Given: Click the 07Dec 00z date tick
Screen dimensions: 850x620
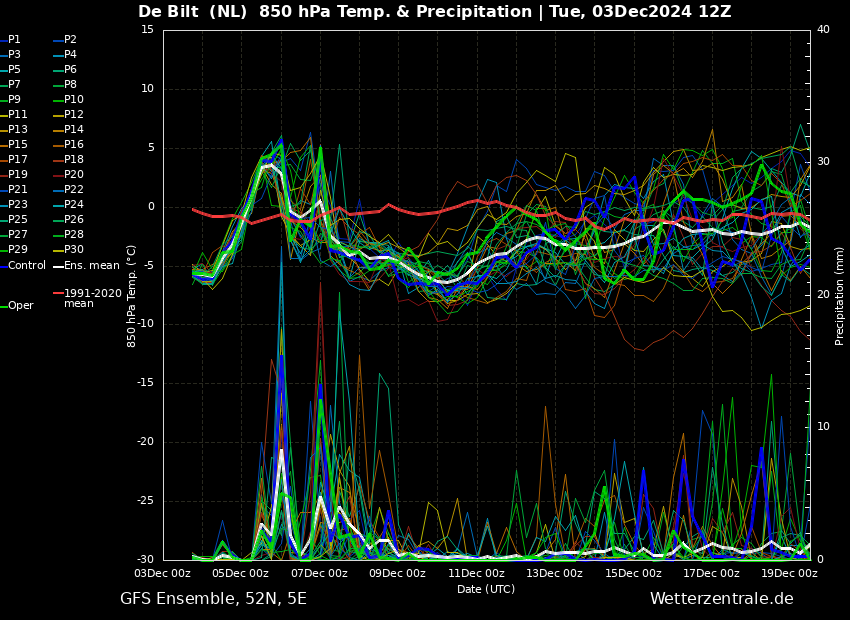Looking at the screenshot, I should pos(319,573).
